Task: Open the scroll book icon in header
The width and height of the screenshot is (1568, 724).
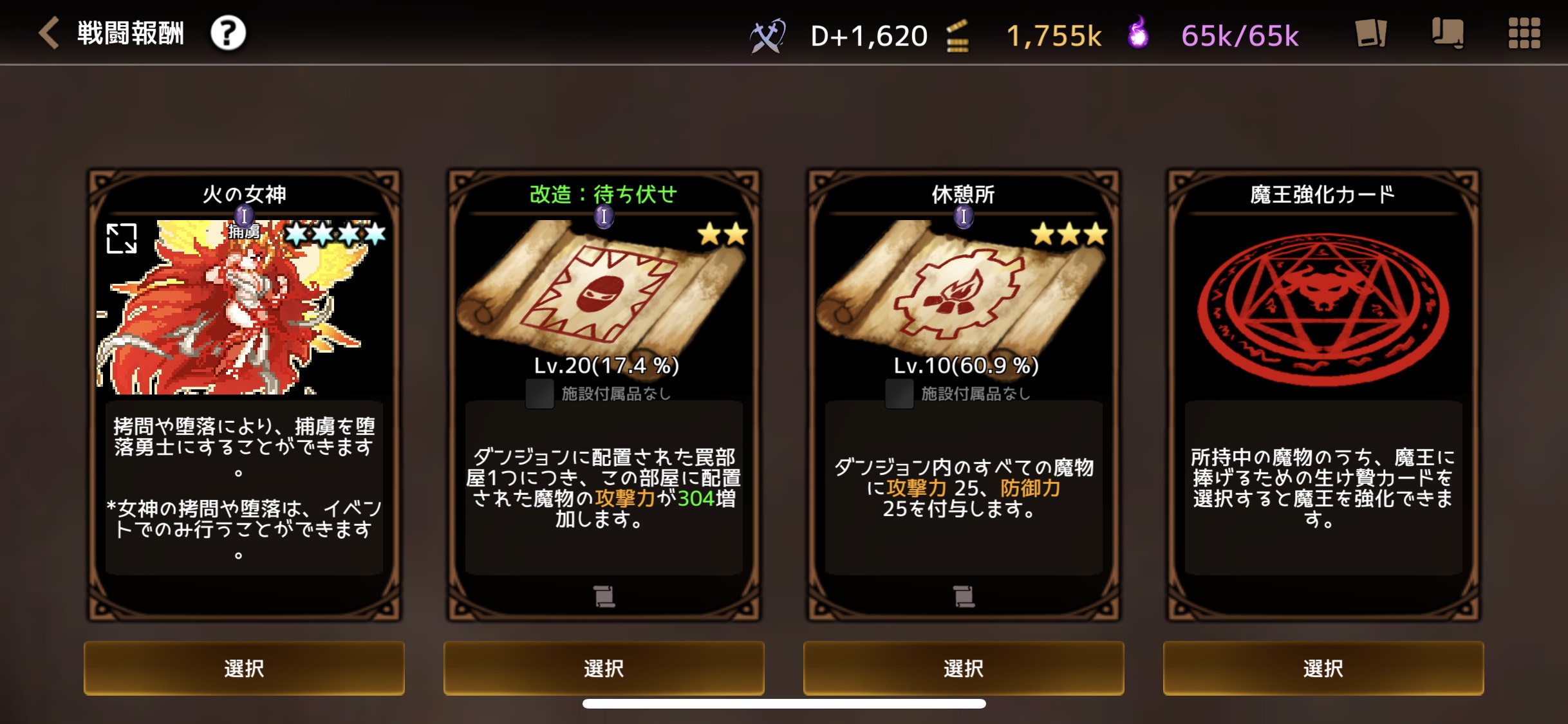Action: click(1448, 33)
